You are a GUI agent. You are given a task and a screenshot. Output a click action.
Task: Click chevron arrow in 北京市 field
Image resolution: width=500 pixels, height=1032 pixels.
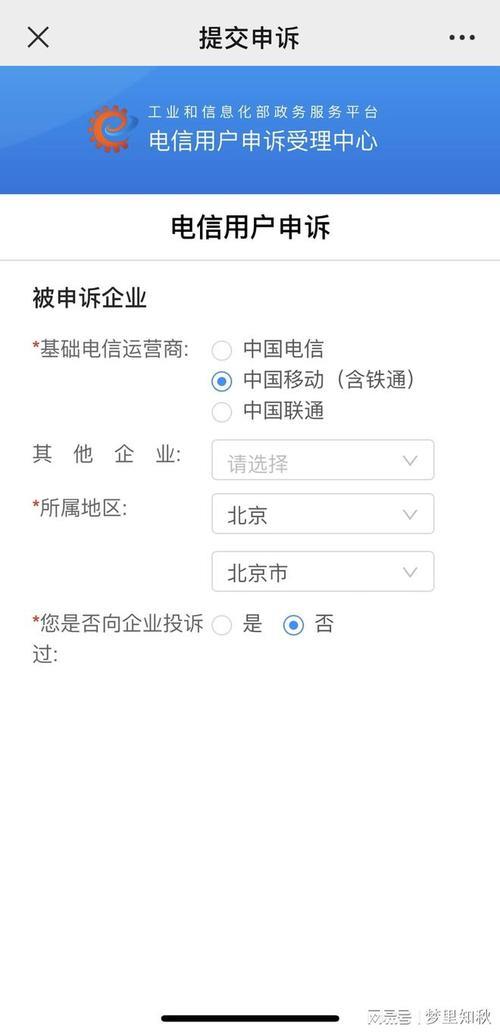pyautogui.click(x=410, y=572)
